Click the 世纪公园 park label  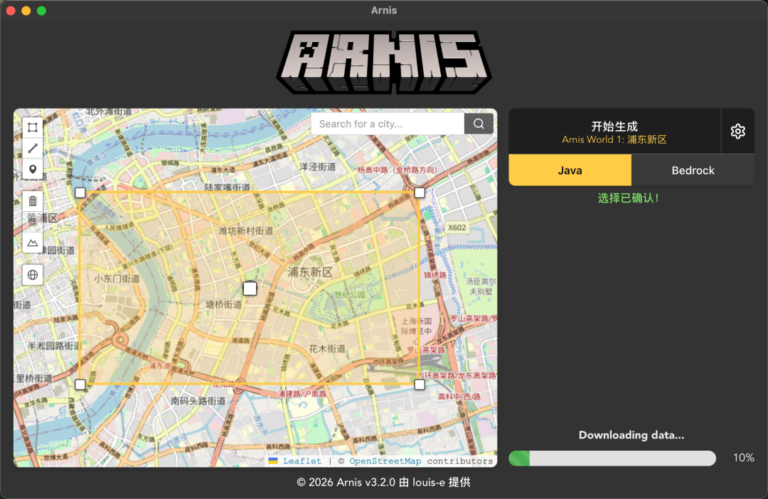pyautogui.click(x=350, y=295)
